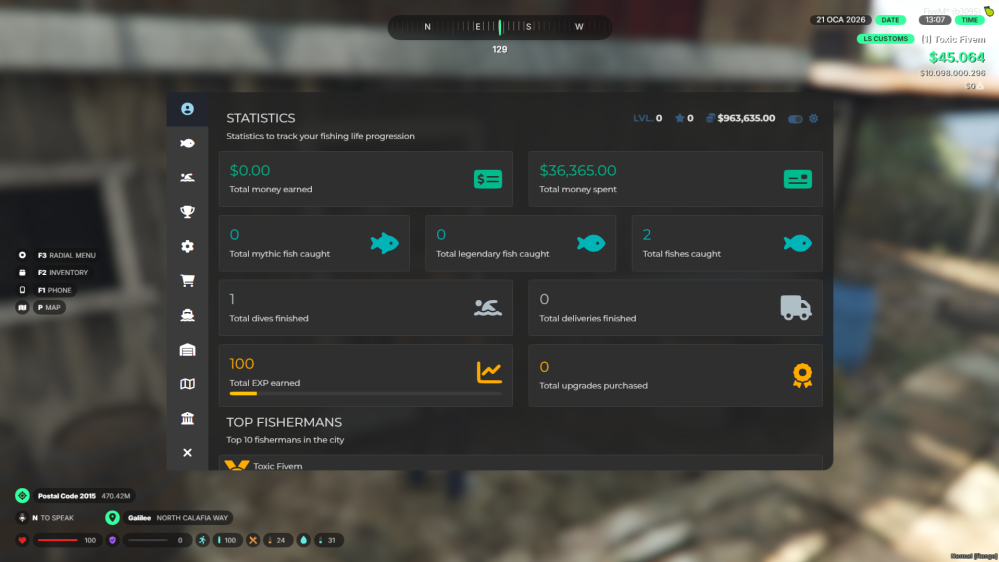Image resolution: width=999 pixels, height=562 pixels.
Task: Select the trophy icon in sidebar
Action: pos(187,212)
